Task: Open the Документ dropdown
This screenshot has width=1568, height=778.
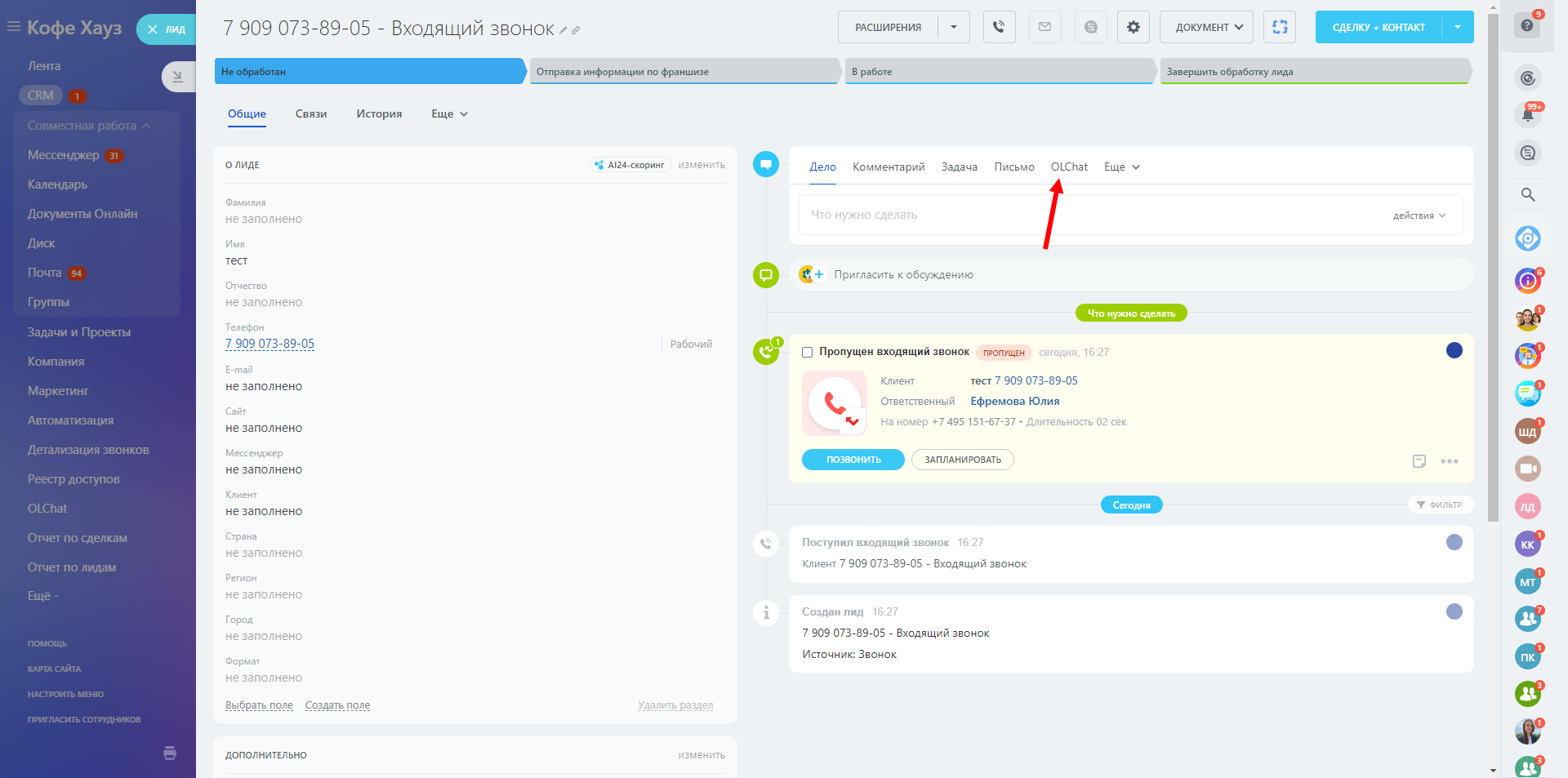Action: pos(1206,27)
